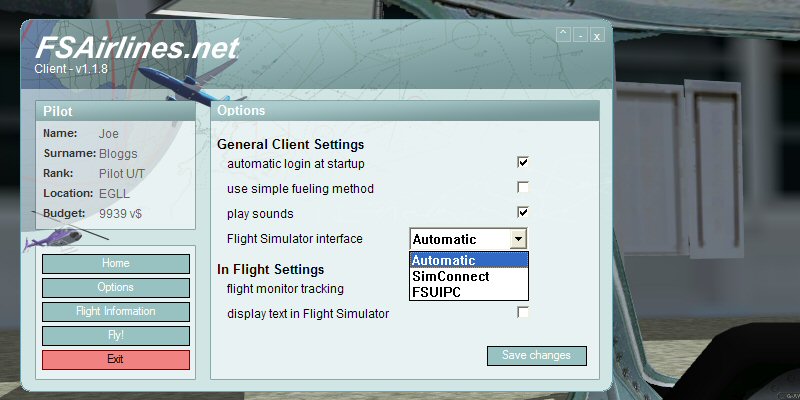Click the surname value Bloggs
Screen dimensions: 800x400
[x=118, y=154]
